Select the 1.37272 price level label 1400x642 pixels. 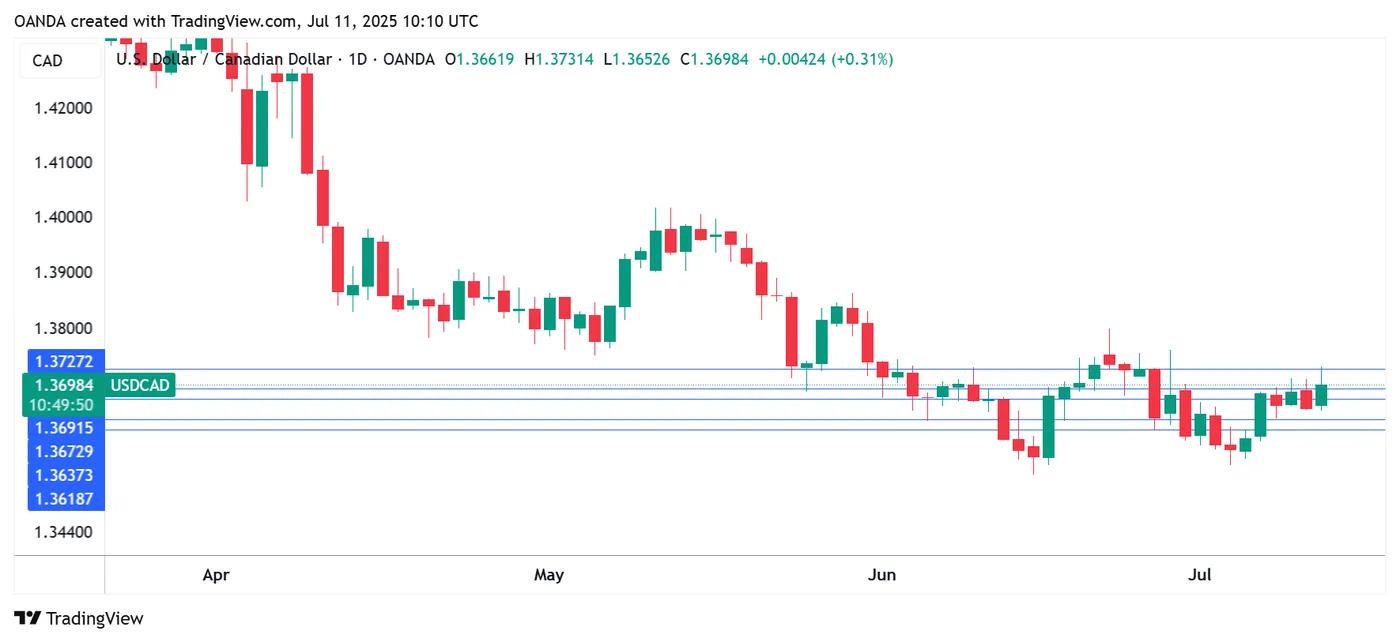point(63,360)
